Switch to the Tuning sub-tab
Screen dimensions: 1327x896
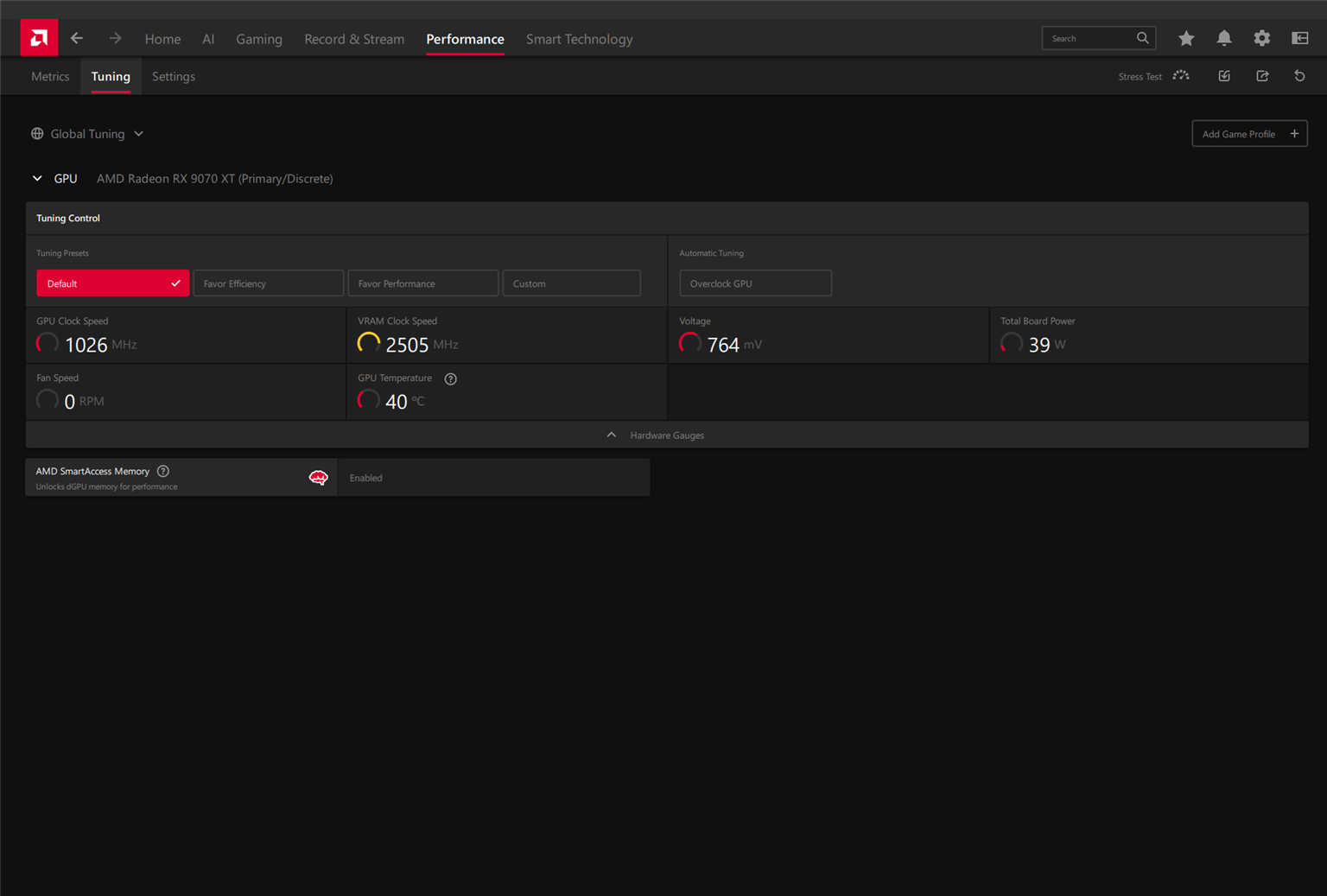(x=111, y=76)
